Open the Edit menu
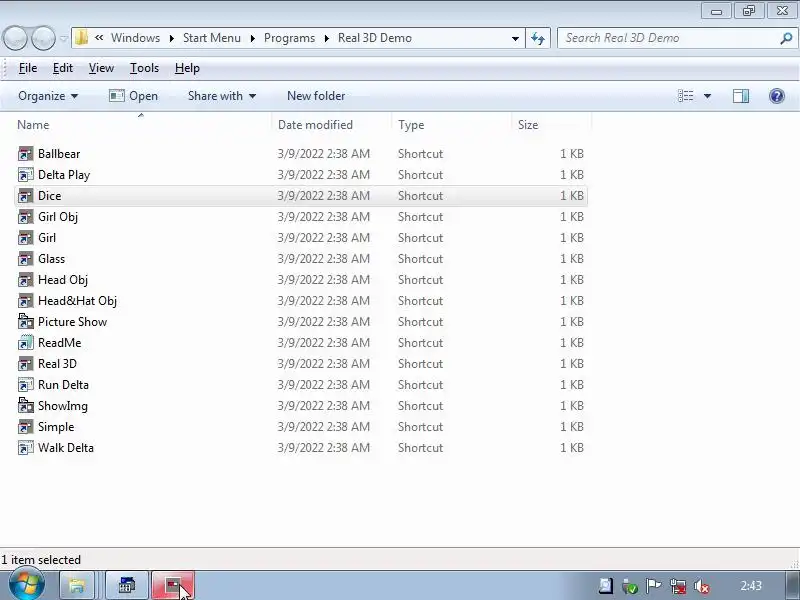The width and height of the screenshot is (800, 600). coord(63,68)
